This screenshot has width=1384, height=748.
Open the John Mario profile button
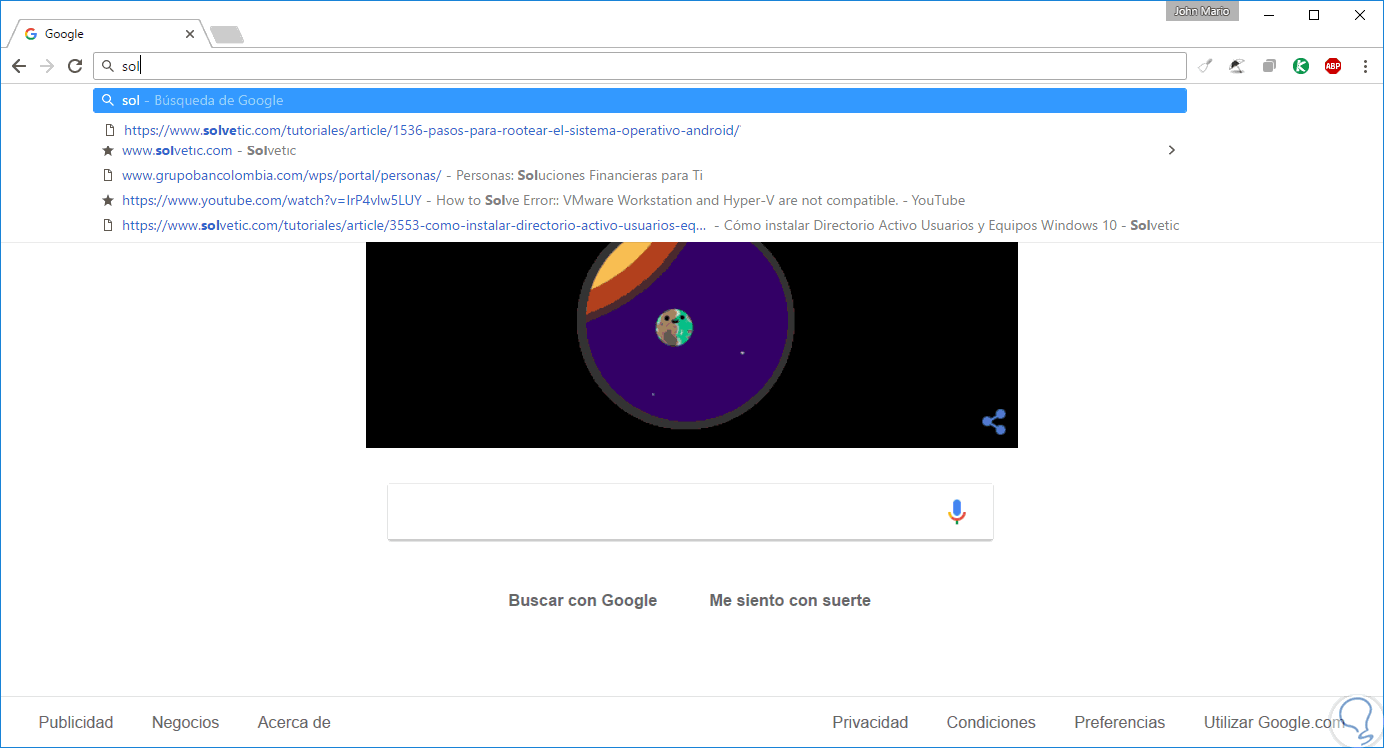[x=1202, y=11]
